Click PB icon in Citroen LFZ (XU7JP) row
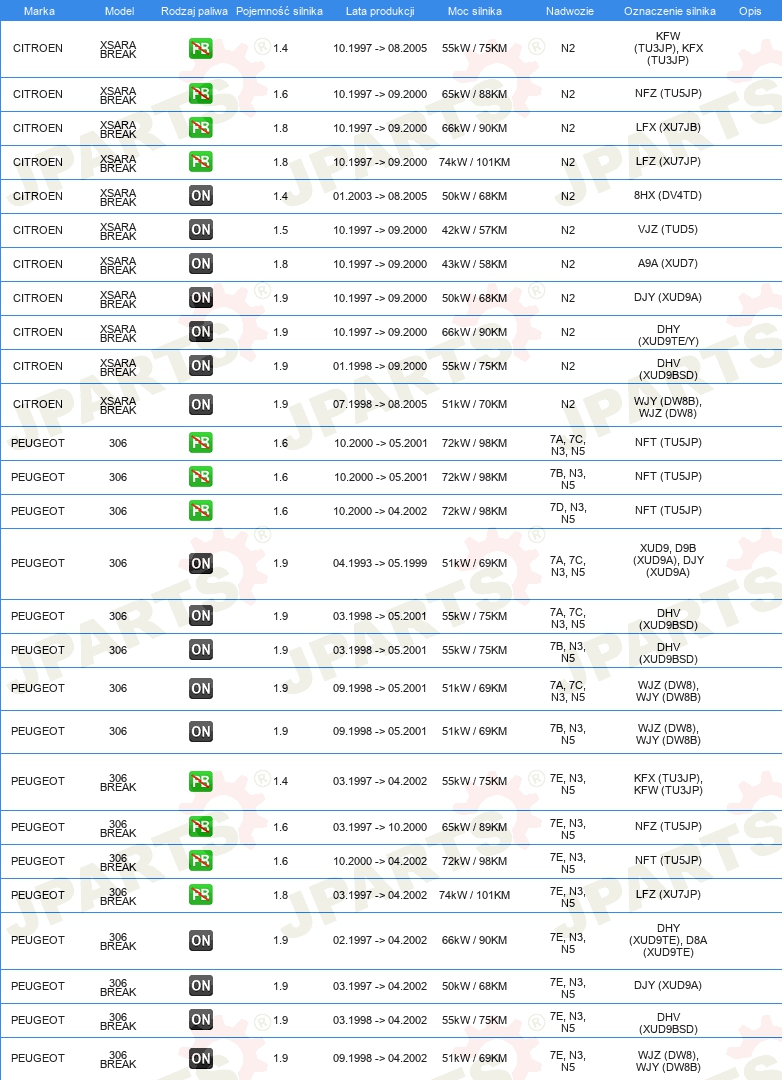The height and width of the screenshot is (1080, 782). pyautogui.click(x=200, y=162)
